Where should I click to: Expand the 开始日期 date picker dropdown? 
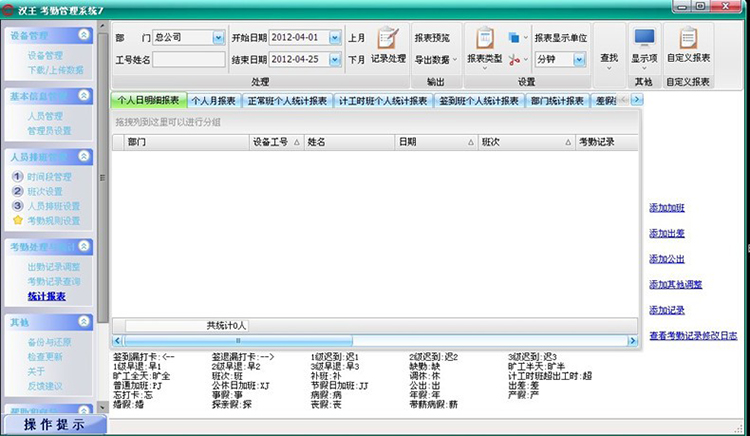tap(335, 37)
